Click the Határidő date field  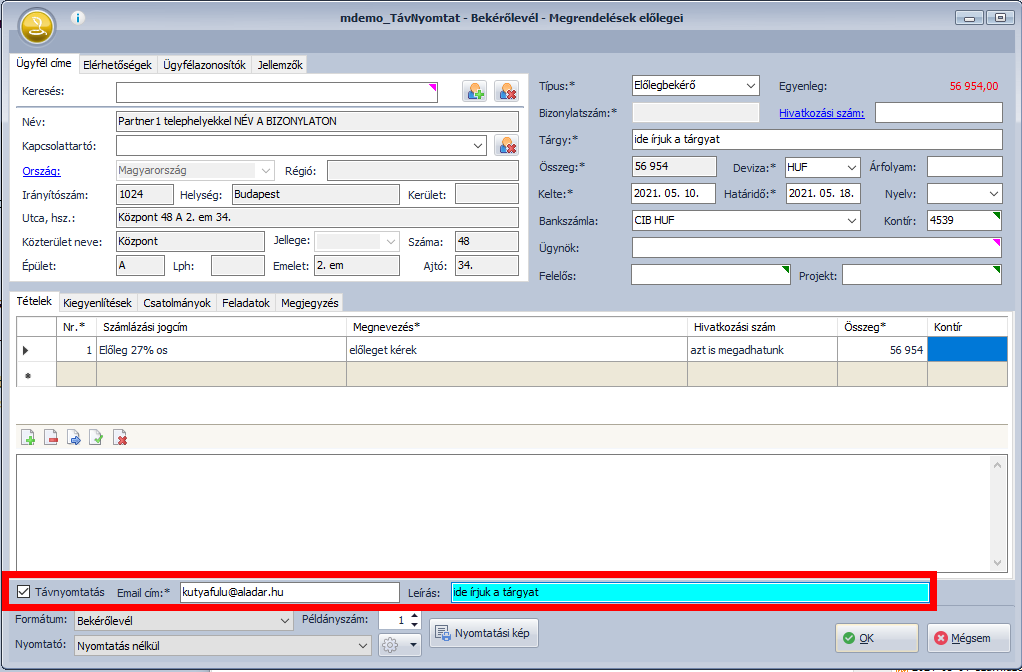[x=823, y=194]
